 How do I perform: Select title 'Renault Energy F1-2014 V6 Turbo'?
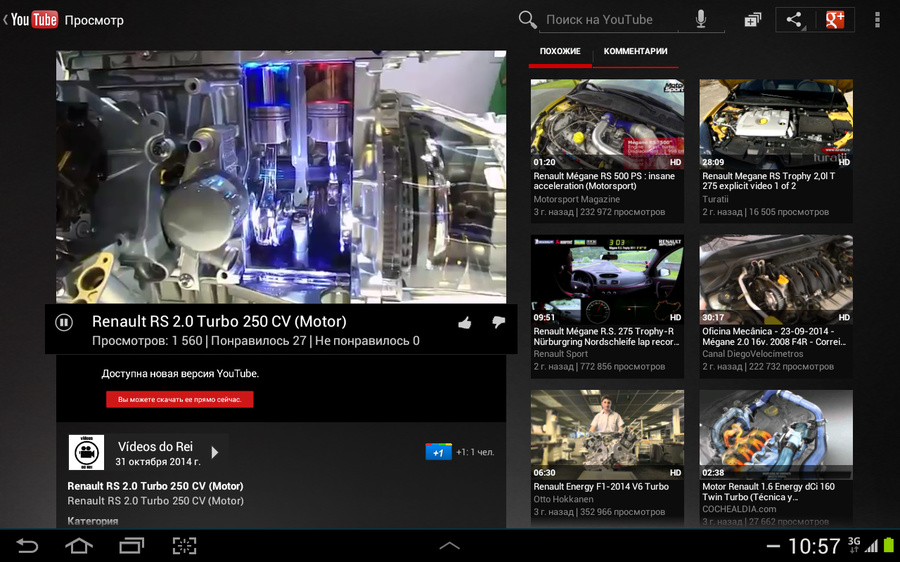point(601,487)
